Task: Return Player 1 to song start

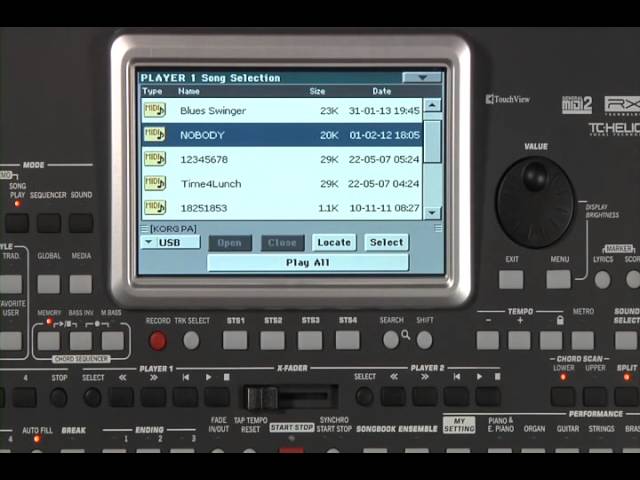Action: pyautogui.click(x=185, y=397)
